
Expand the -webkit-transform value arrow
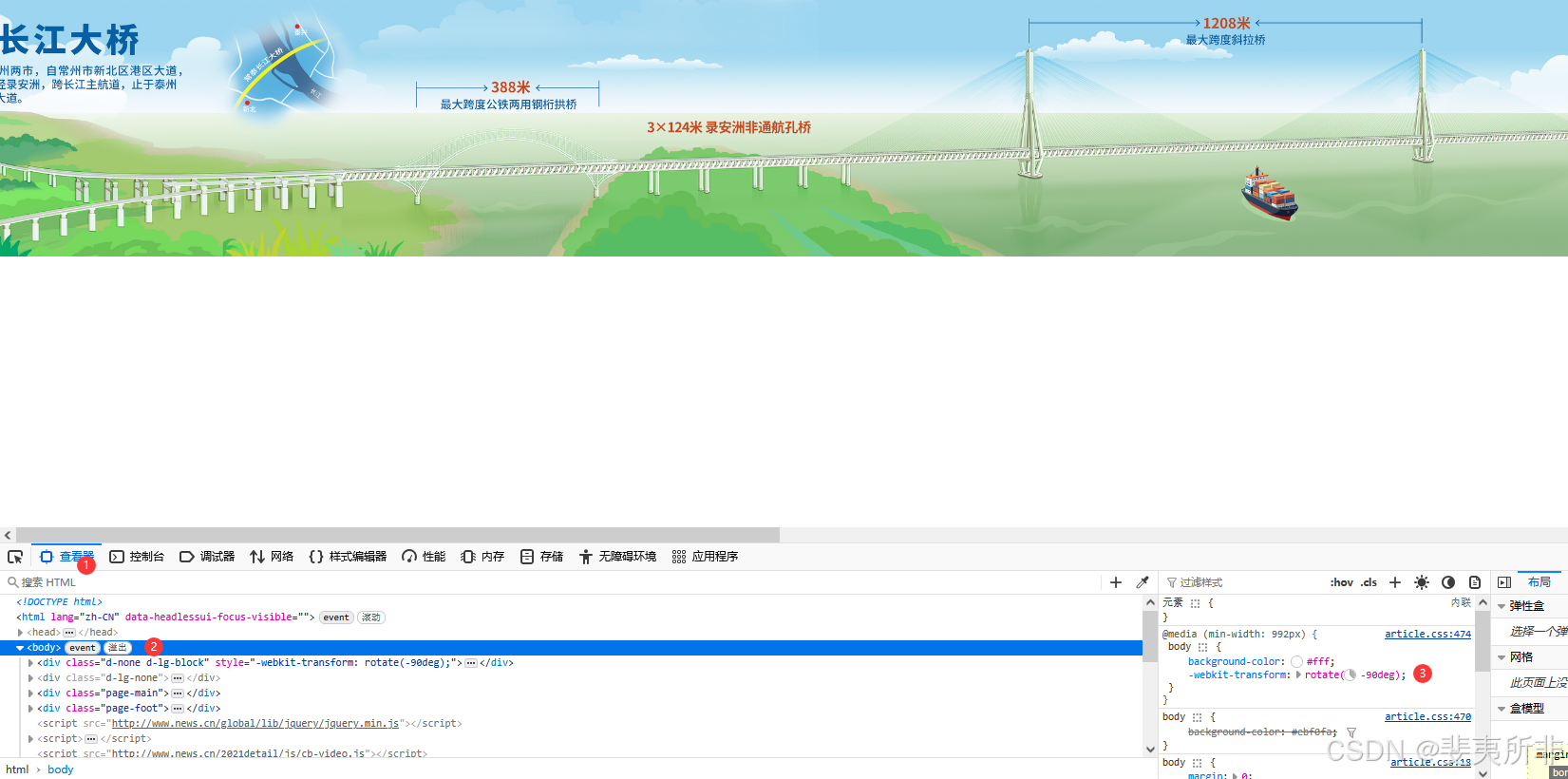(1298, 675)
